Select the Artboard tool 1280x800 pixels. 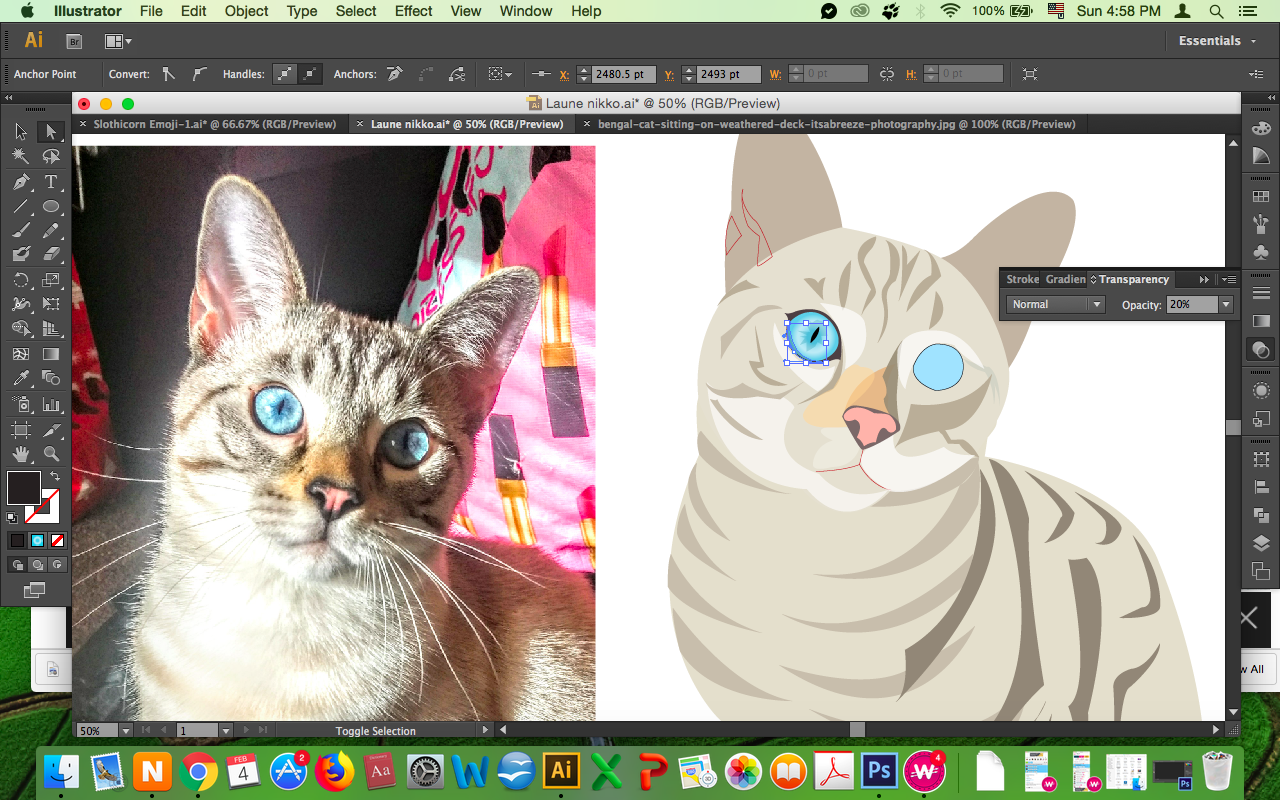pyautogui.click(x=21, y=430)
